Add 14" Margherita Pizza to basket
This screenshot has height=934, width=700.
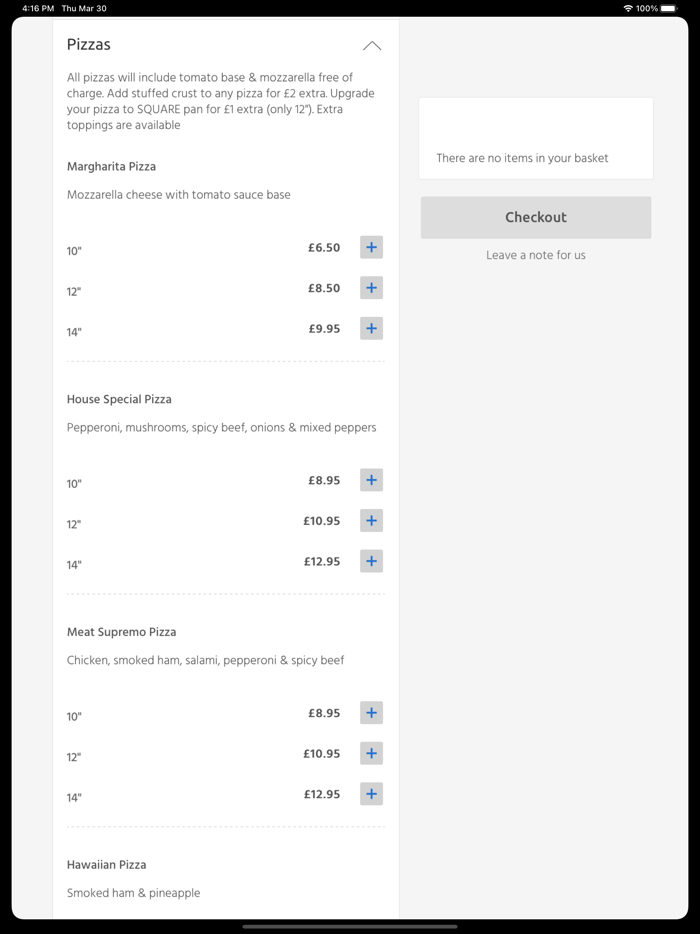pos(371,328)
